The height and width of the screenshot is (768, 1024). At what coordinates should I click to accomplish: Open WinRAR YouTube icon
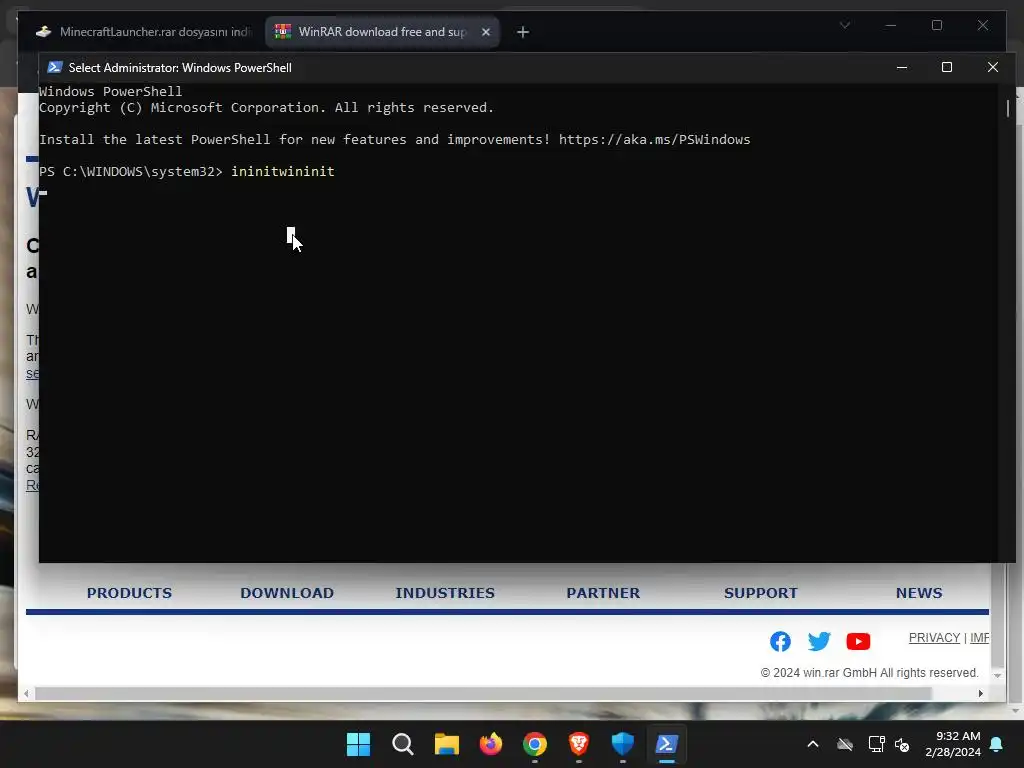[x=858, y=641]
